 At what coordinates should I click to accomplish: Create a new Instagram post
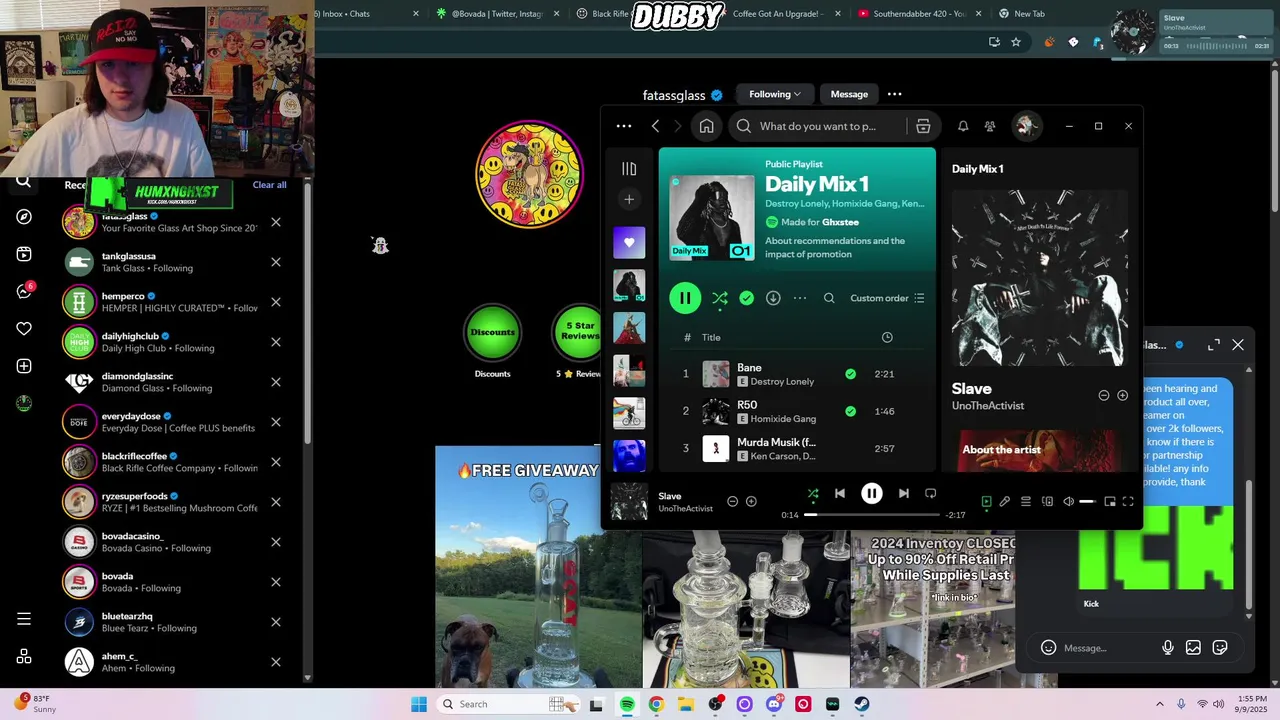[24, 366]
